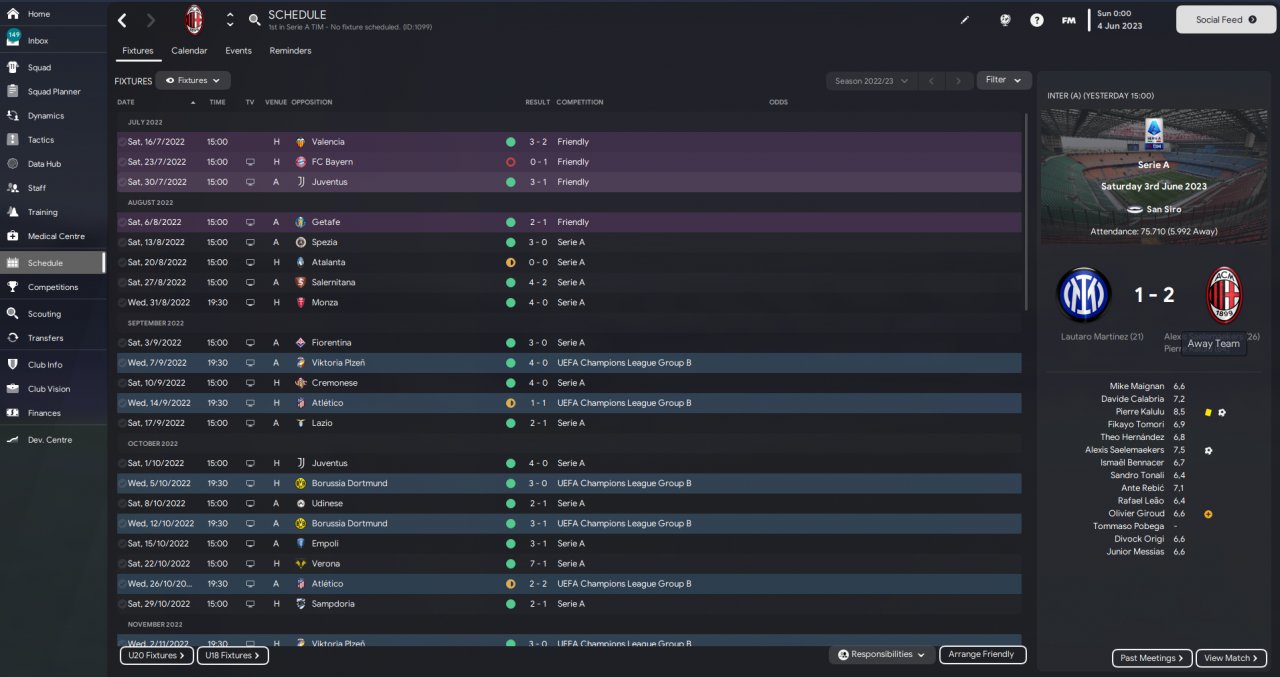Open the Medical Centre section
This screenshot has width=1280, height=677.
pos(13,236)
